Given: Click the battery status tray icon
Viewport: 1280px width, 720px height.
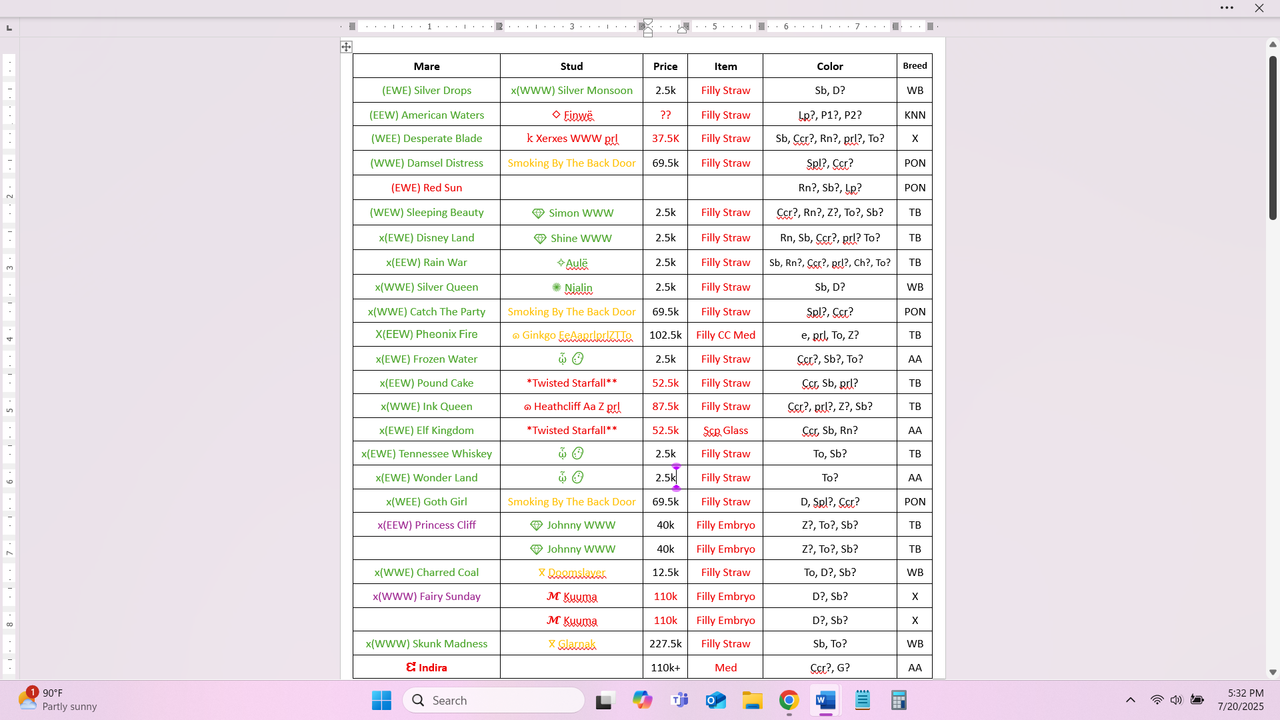Looking at the screenshot, I should click(x=1196, y=700).
